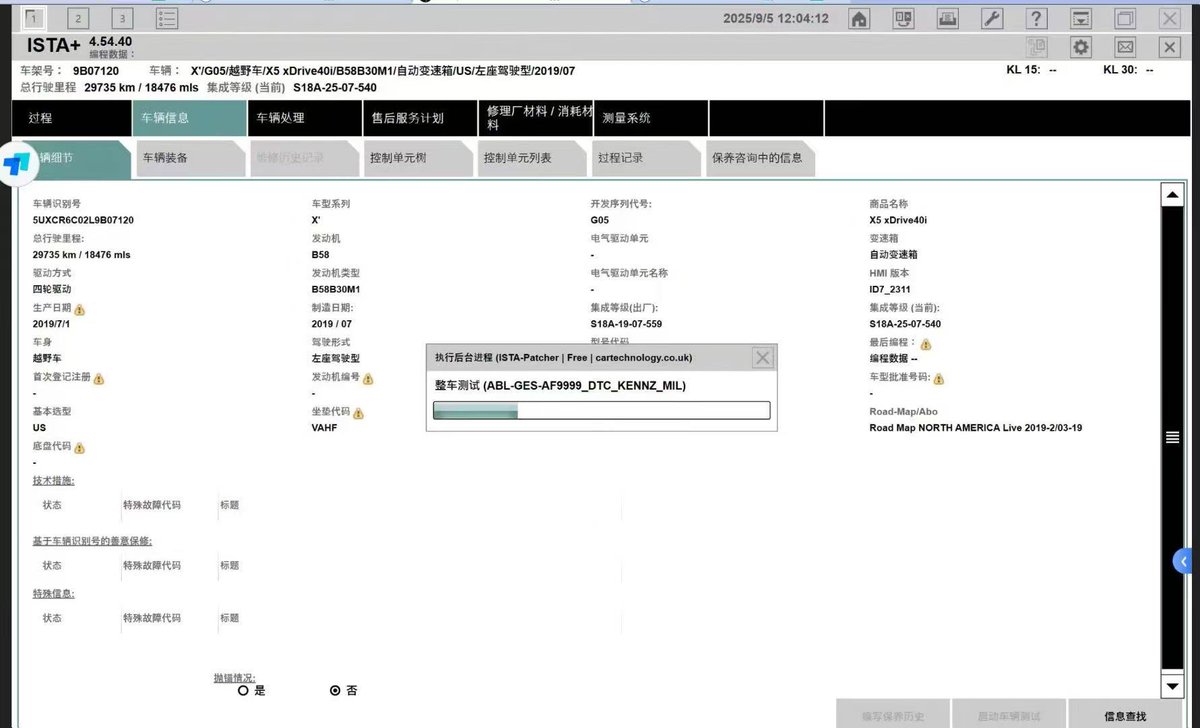Click factory integration level S18A-19-07-559
The height and width of the screenshot is (728, 1200).
coord(626,324)
